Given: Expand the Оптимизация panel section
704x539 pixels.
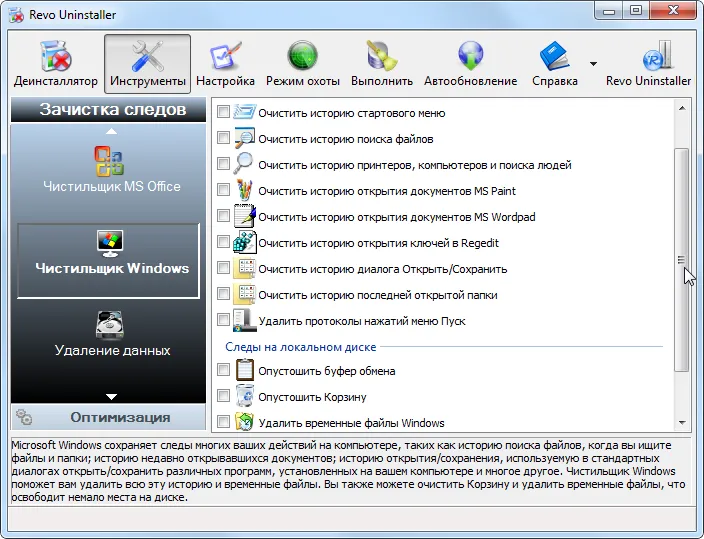Looking at the screenshot, I should coord(108,417).
